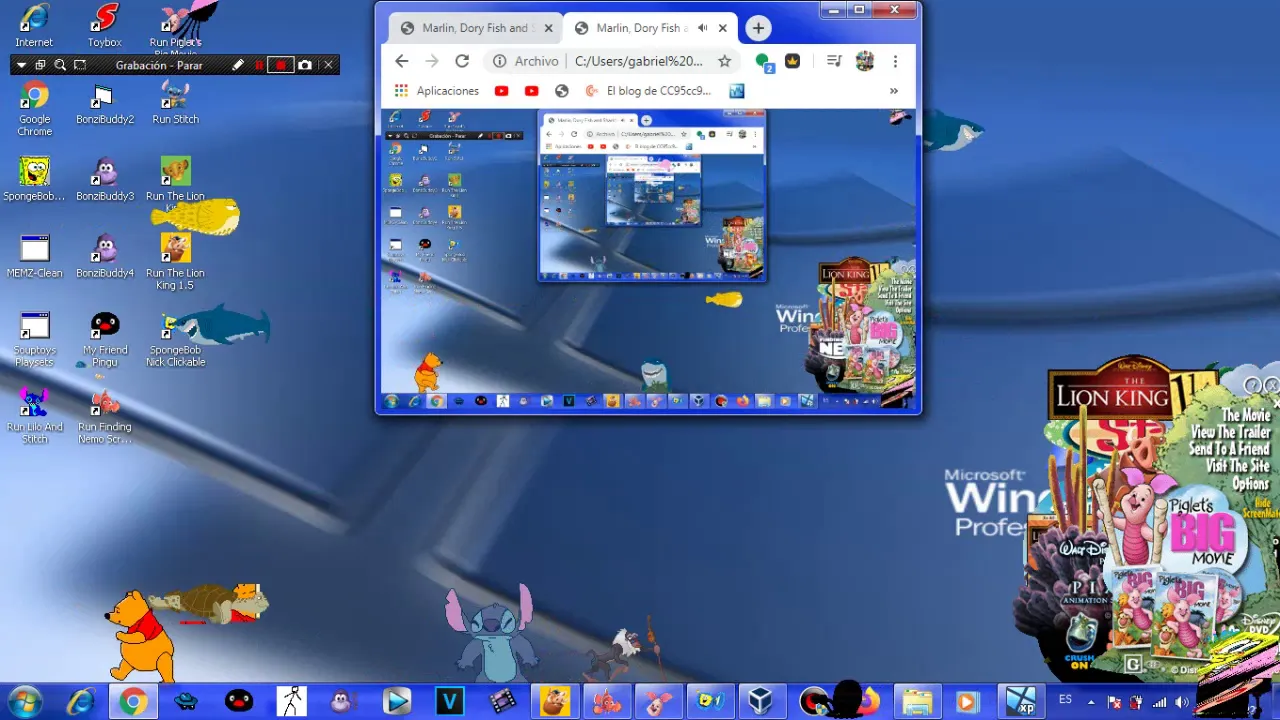Open the Chrome three-dot menu
Screen dimensions: 1280x720
895,61
